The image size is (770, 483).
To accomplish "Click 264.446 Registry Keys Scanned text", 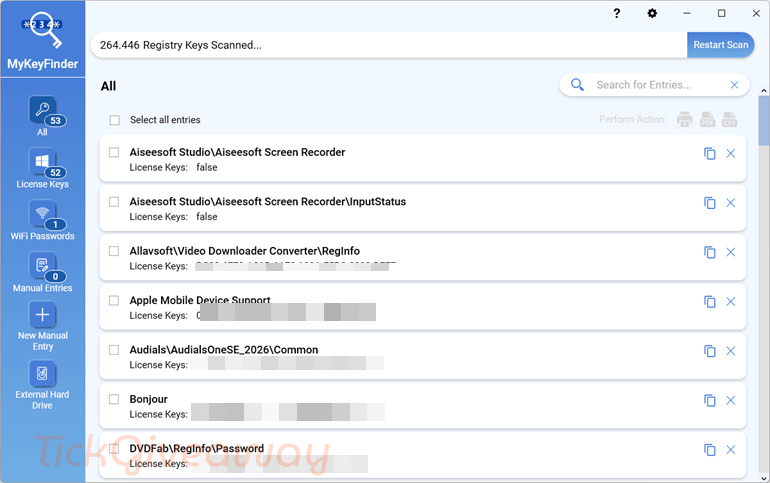I will [181, 45].
